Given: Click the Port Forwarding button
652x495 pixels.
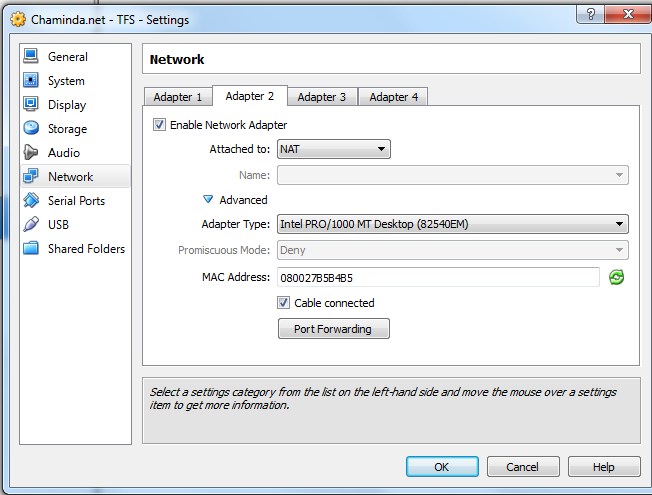Looking at the screenshot, I should point(333,329).
